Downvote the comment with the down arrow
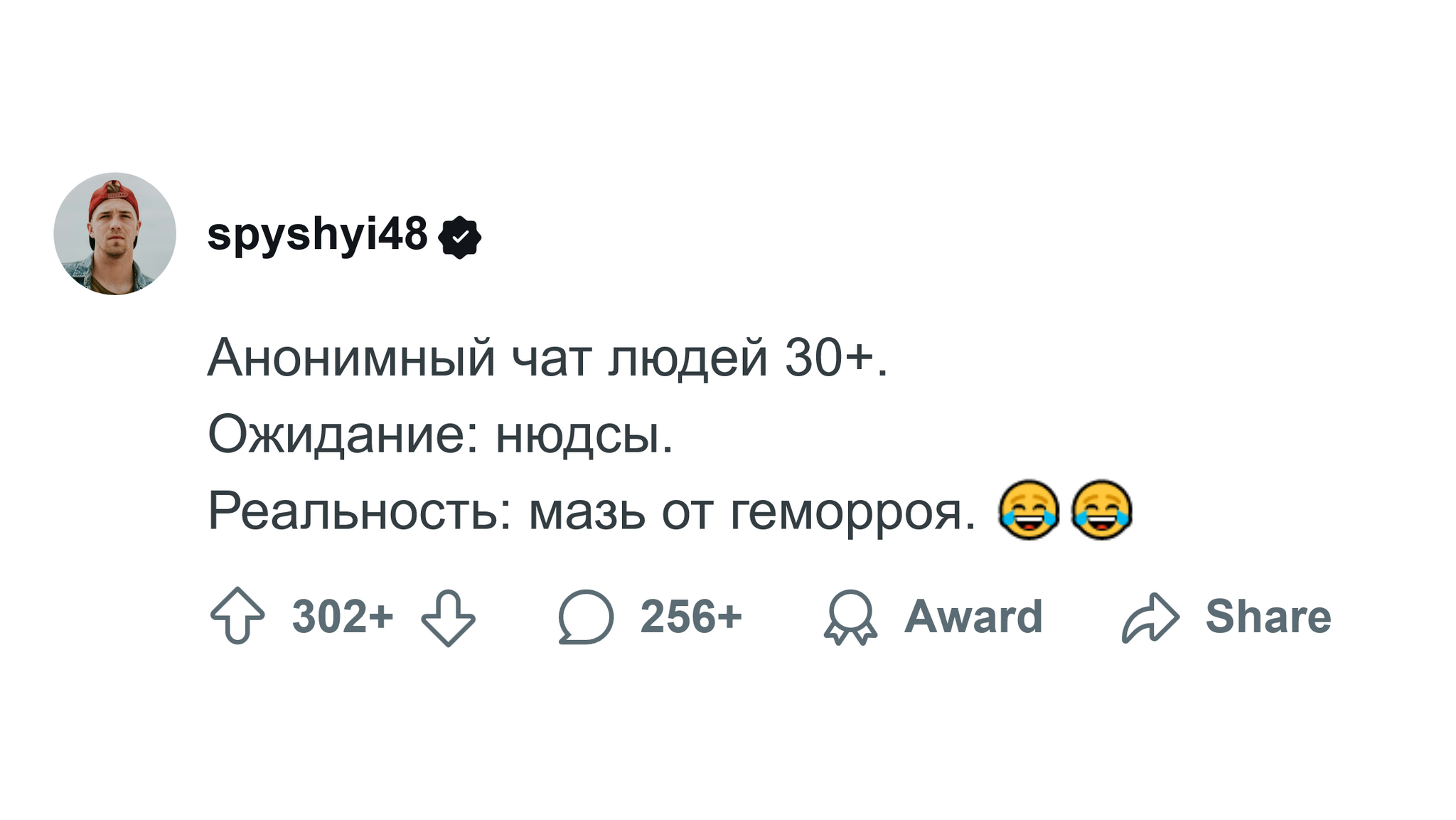This screenshot has width=1456, height=820. 448,617
